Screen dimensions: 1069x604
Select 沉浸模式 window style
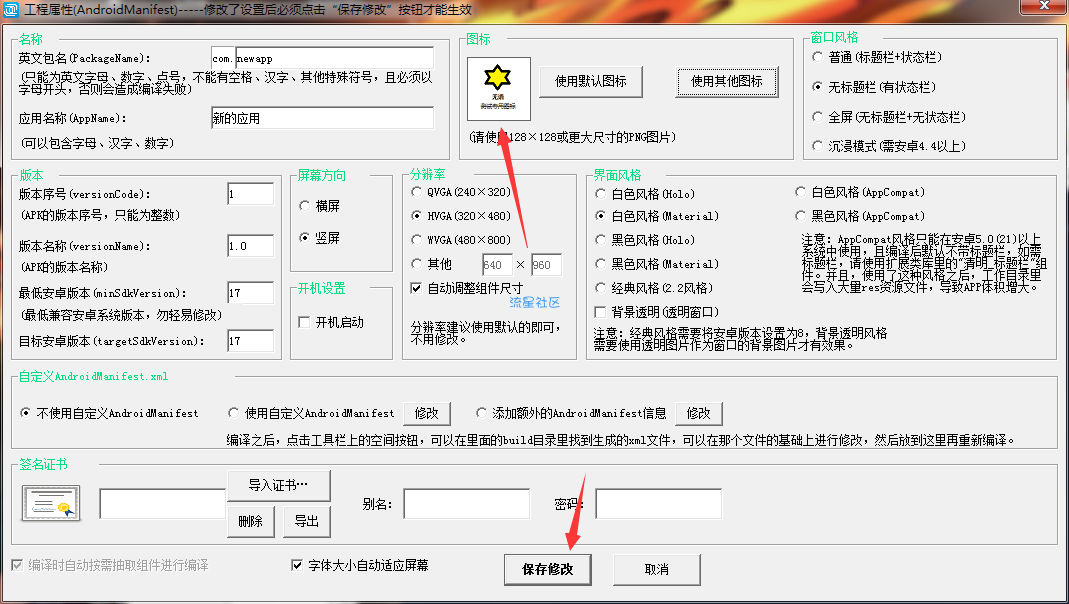pyautogui.click(x=890, y=146)
